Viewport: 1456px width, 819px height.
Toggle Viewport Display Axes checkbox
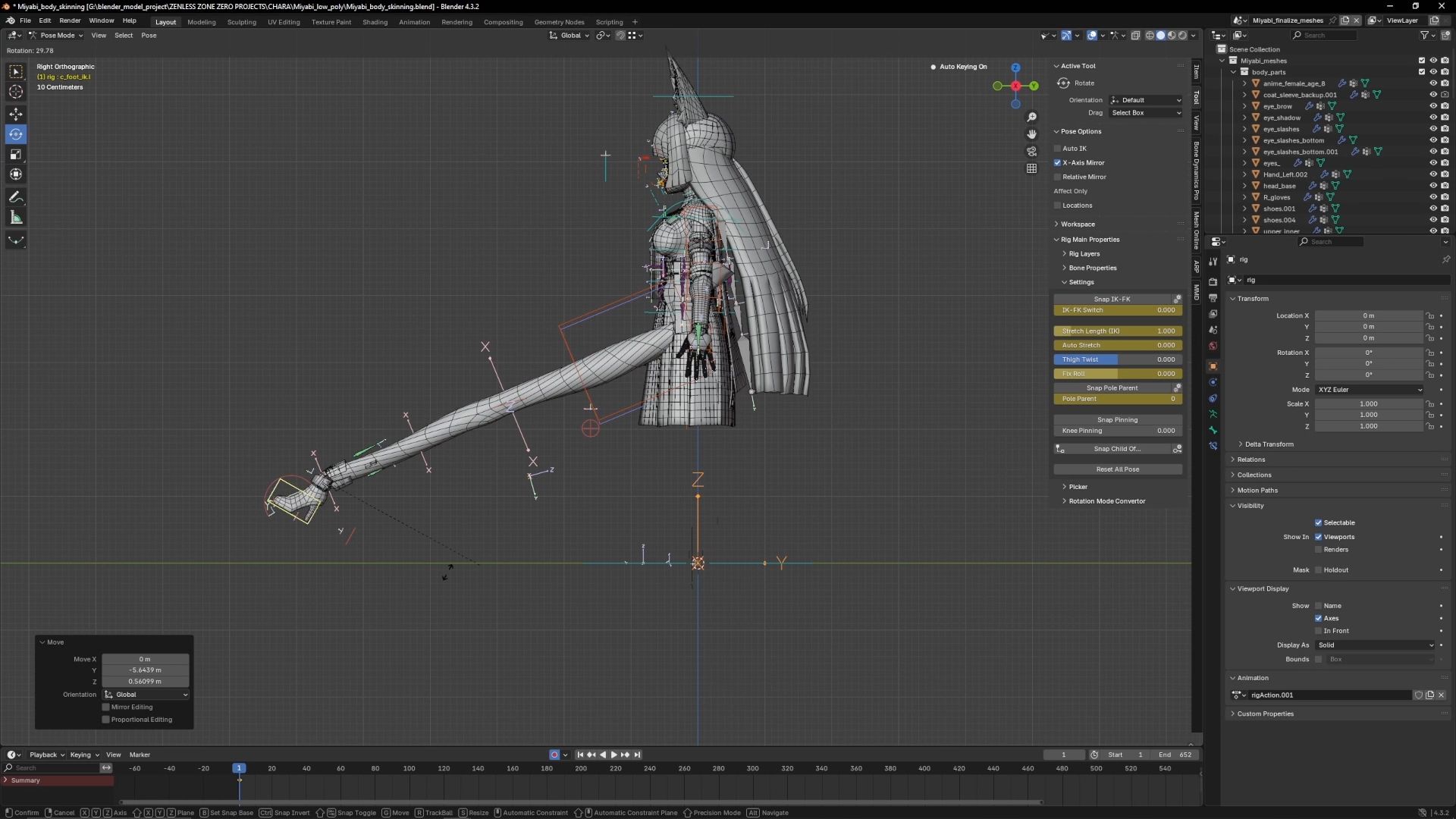coord(1318,619)
